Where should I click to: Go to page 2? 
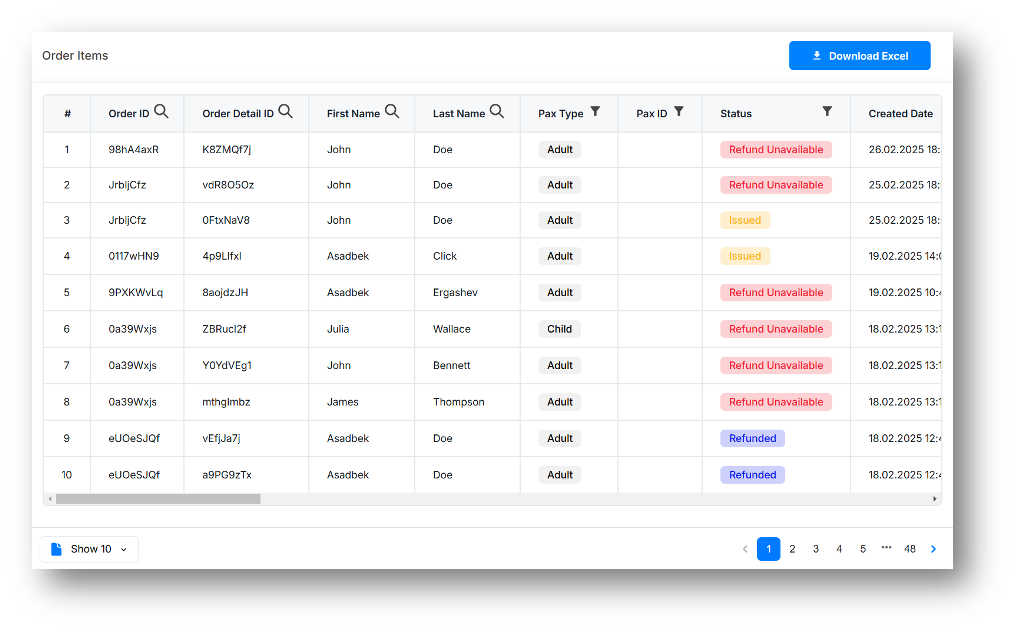click(792, 549)
